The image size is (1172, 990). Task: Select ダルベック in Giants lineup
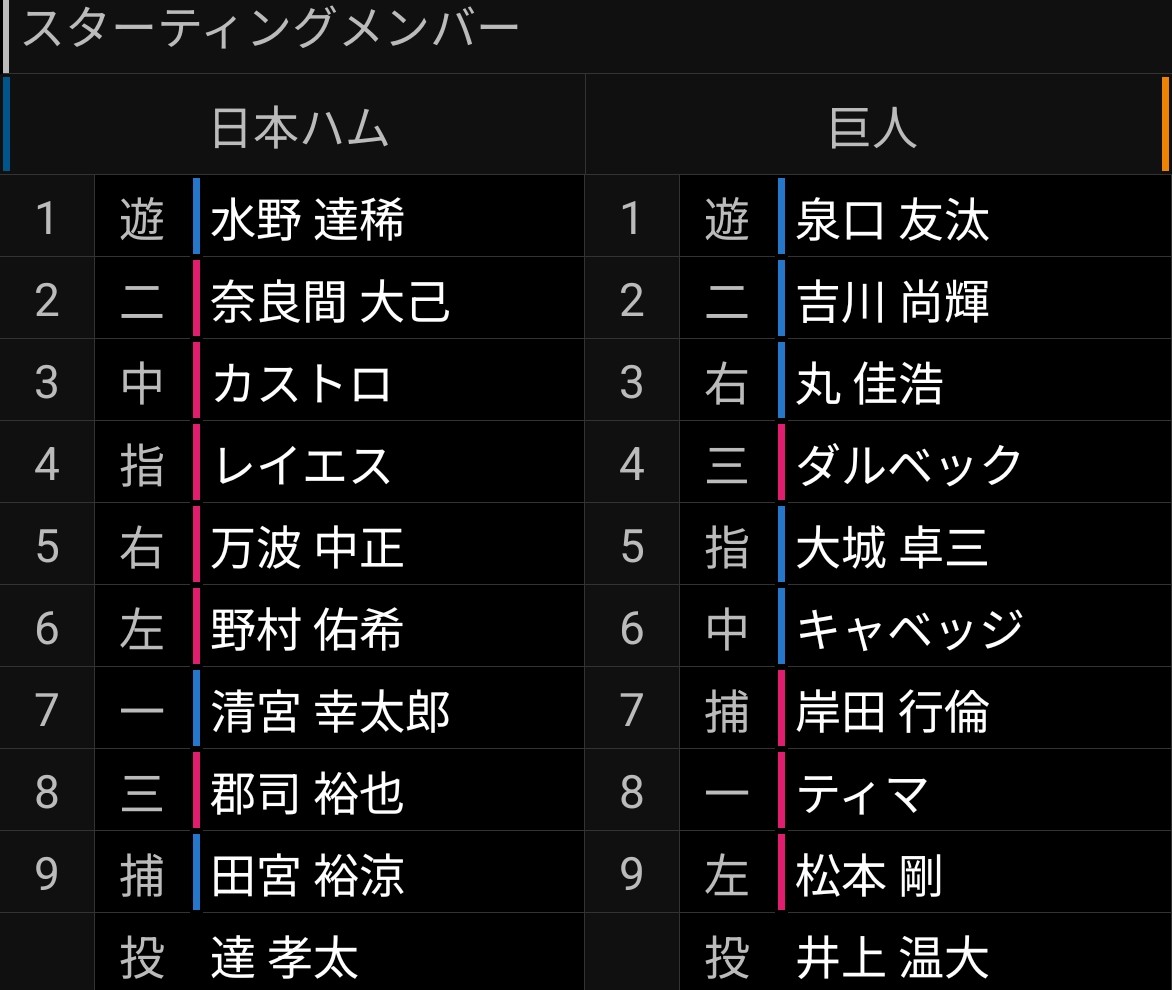(x=909, y=465)
